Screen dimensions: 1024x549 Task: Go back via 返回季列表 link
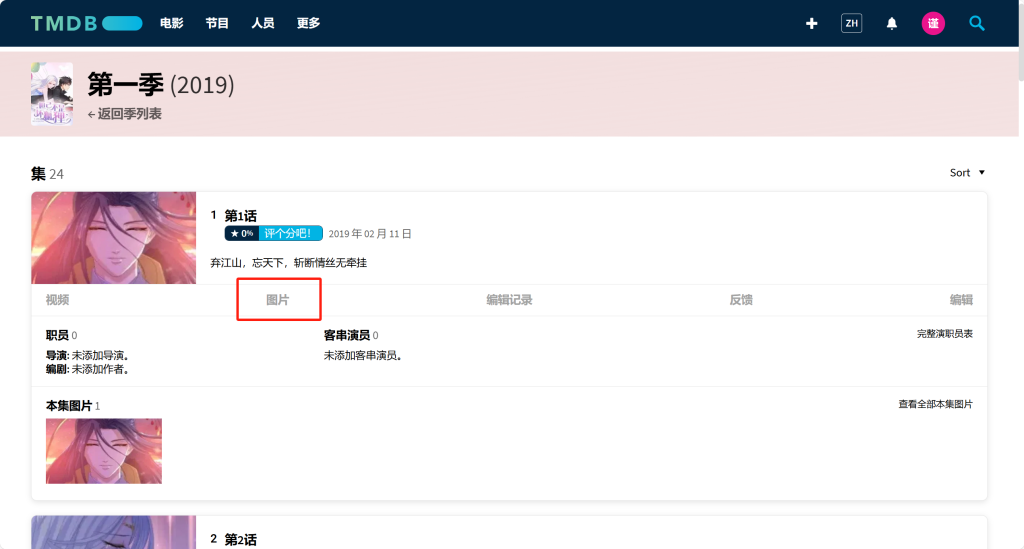[125, 114]
